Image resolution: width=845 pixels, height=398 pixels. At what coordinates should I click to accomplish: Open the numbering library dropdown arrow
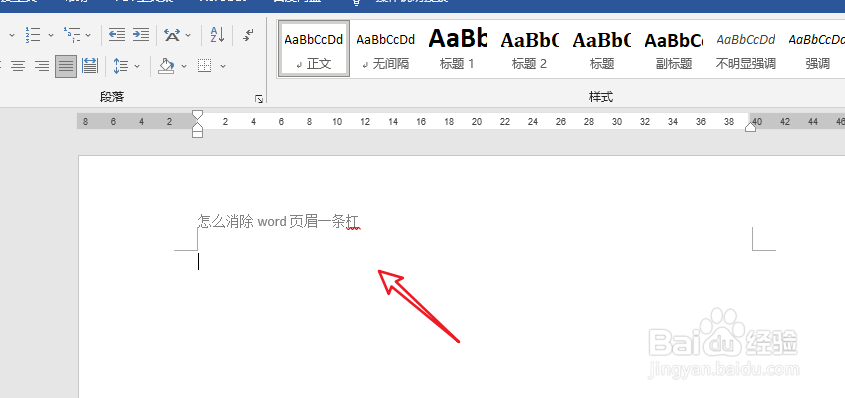point(51,35)
